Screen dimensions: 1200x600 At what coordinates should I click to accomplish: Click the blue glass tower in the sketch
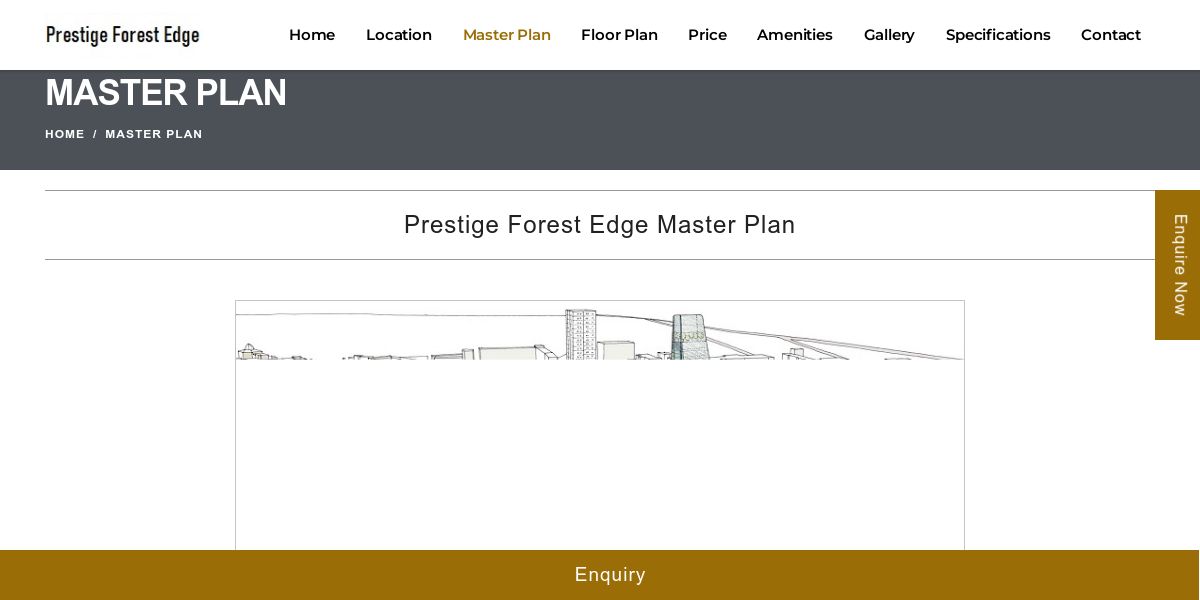(689, 337)
